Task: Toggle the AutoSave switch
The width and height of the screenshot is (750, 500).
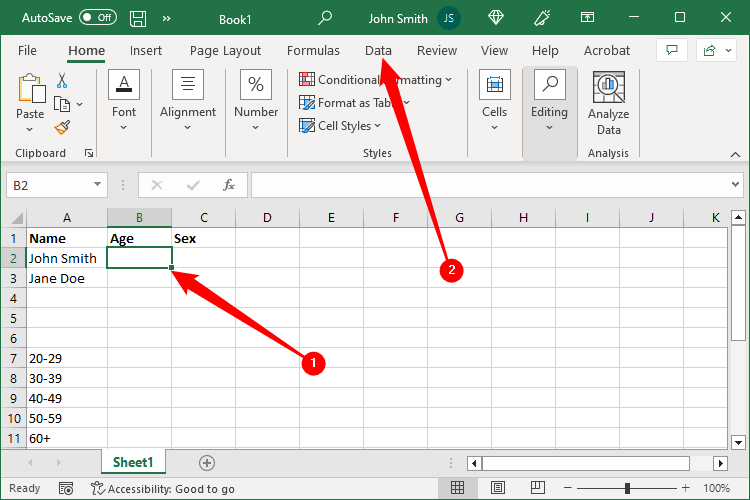Action: (98, 18)
